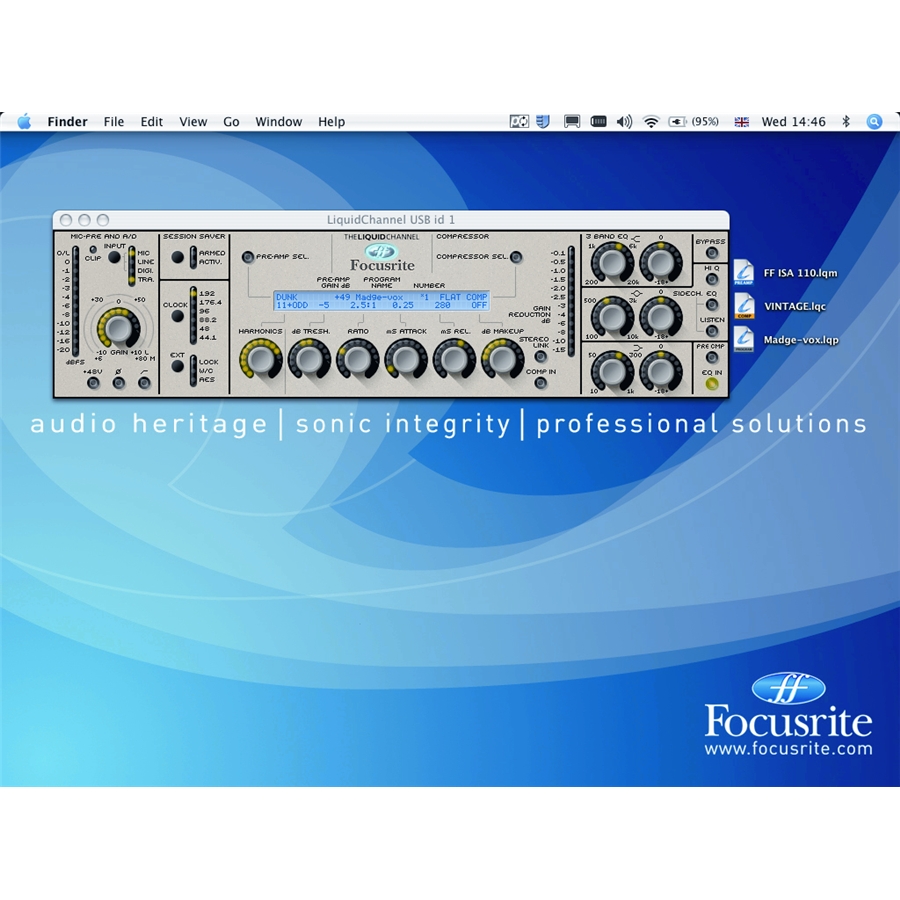Toggle the Hi Q switch

pyautogui.click(x=712, y=279)
